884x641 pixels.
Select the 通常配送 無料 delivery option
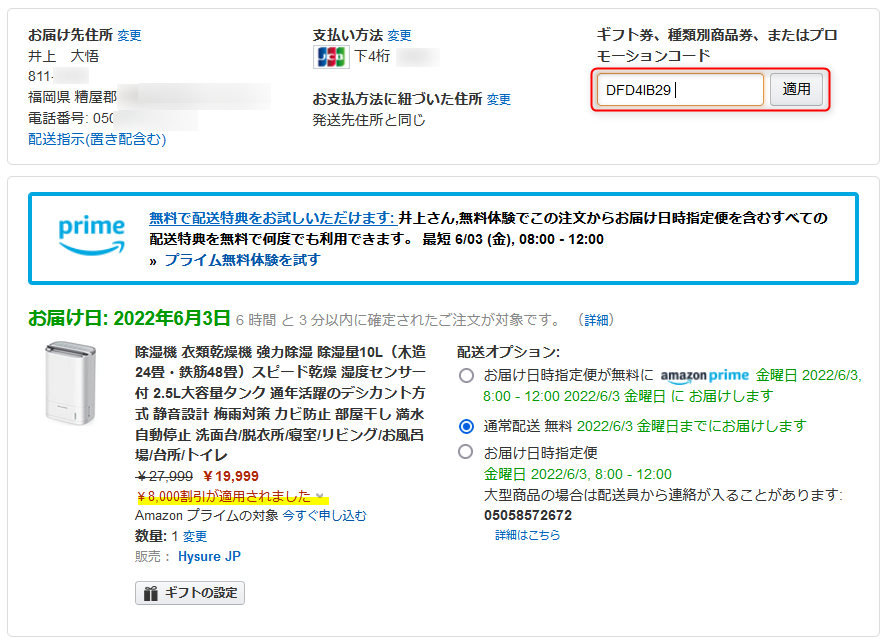(466, 426)
